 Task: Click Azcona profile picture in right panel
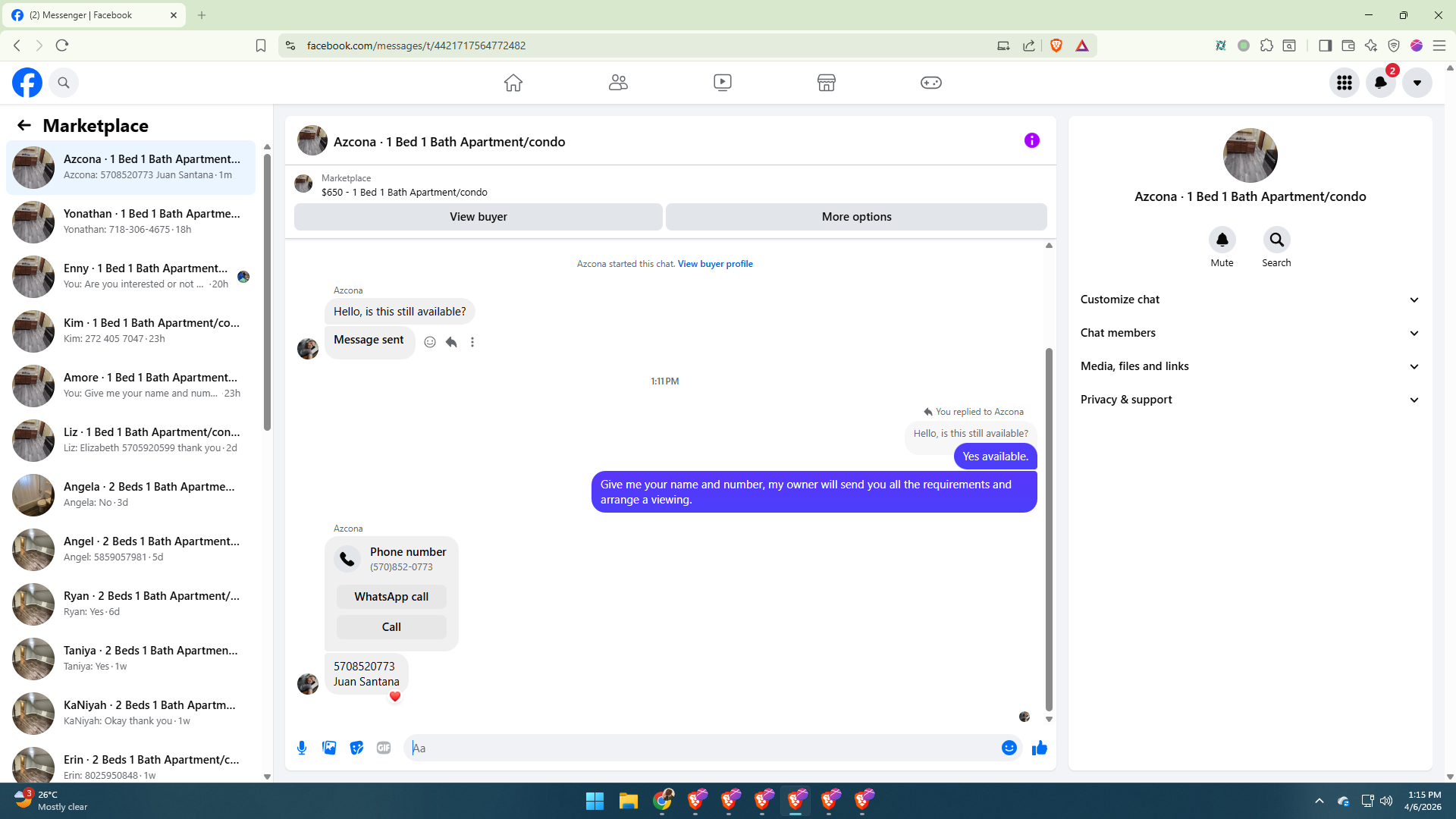tap(1250, 155)
